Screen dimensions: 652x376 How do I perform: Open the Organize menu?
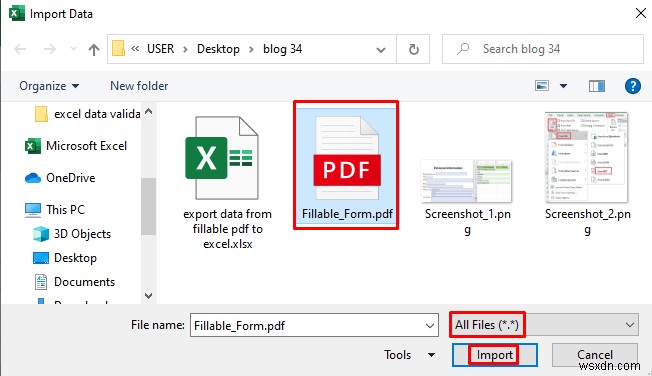pyautogui.click(x=49, y=86)
